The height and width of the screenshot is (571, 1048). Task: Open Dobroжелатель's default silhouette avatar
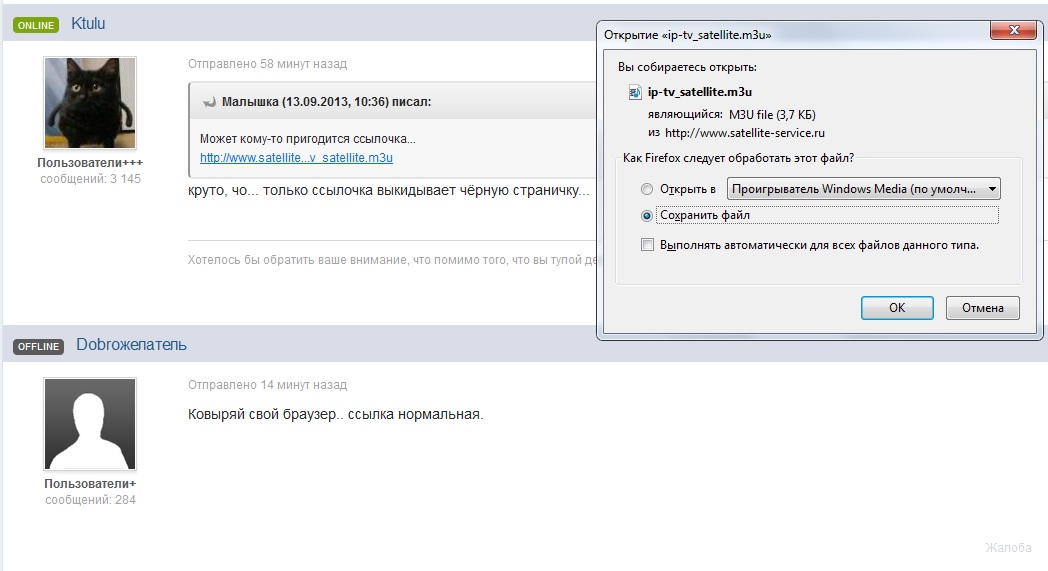coord(90,424)
